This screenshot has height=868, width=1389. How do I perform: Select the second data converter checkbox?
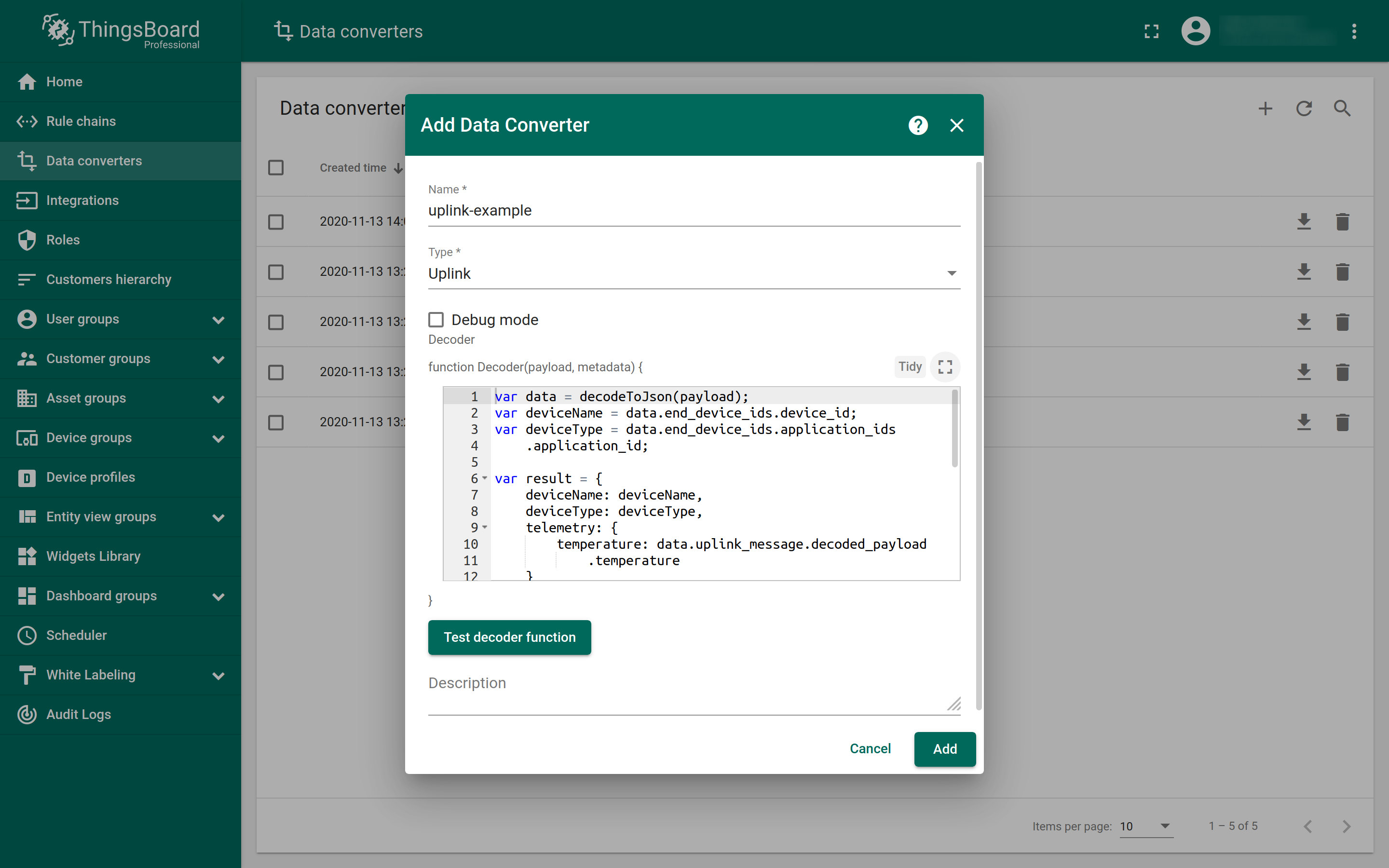coord(278,271)
